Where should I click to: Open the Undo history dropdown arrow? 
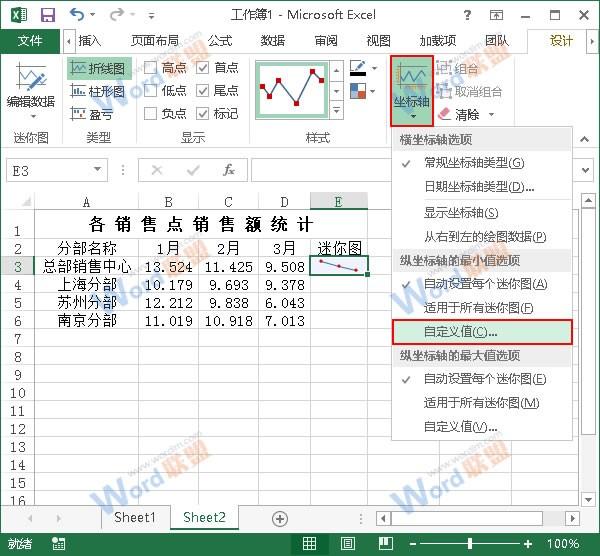coord(92,15)
